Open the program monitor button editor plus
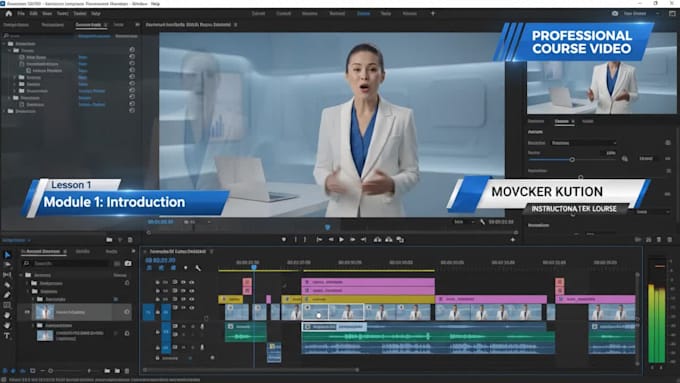Viewport: 680px width, 383px height. [x=513, y=239]
